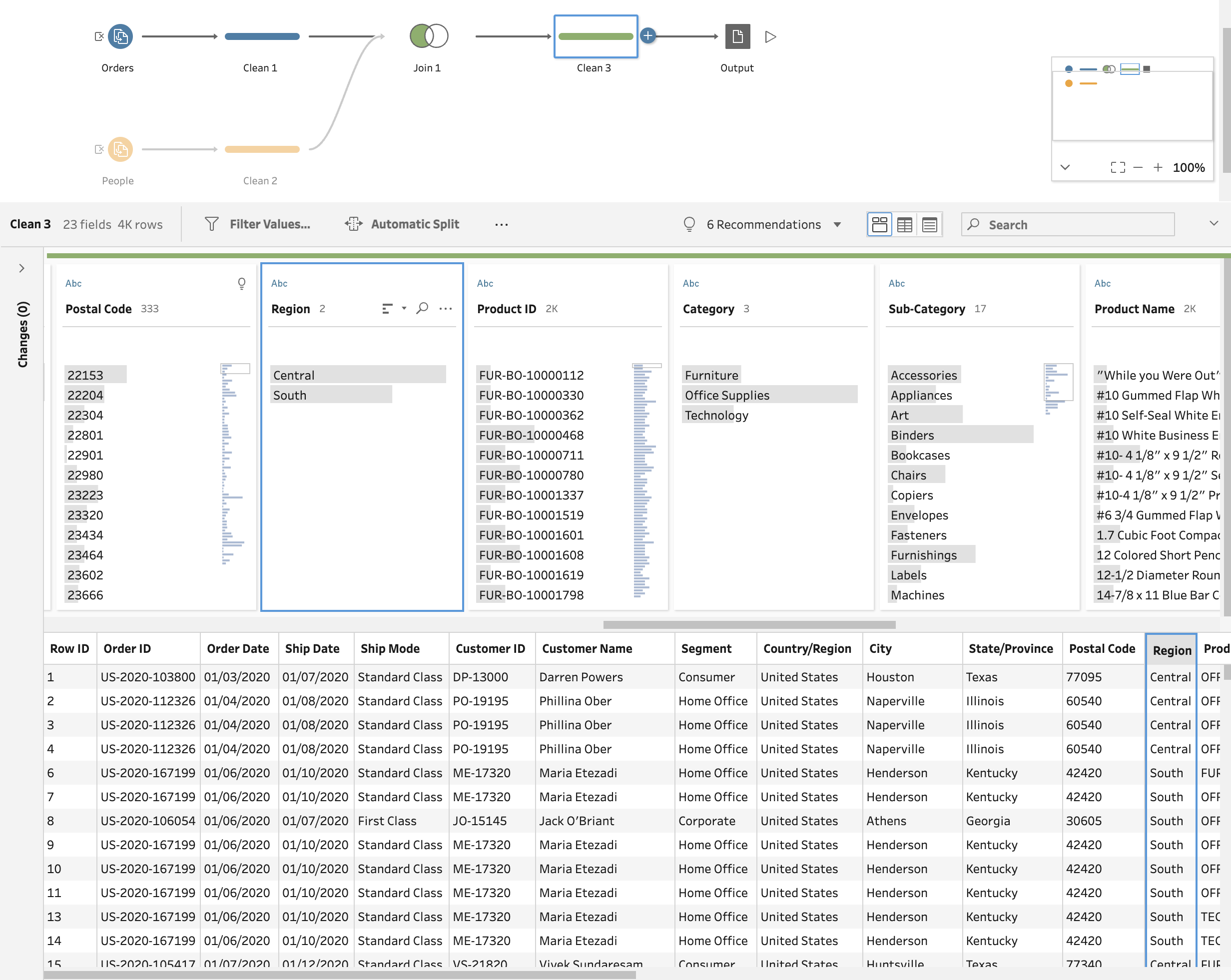Select the Output step icon

point(737,36)
